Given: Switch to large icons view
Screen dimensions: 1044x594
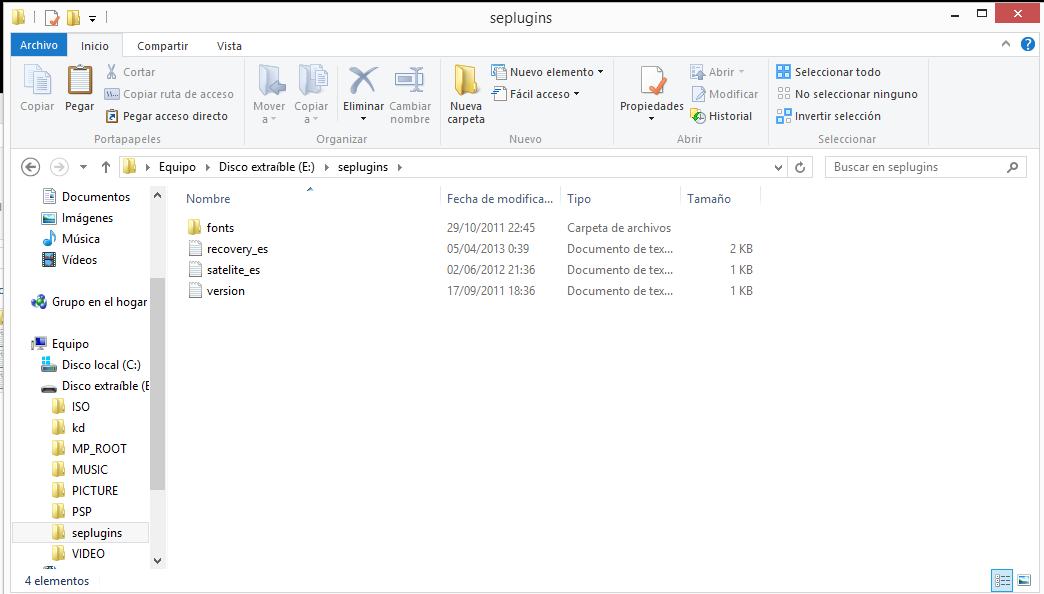Looking at the screenshot, I should point(1023,580).
